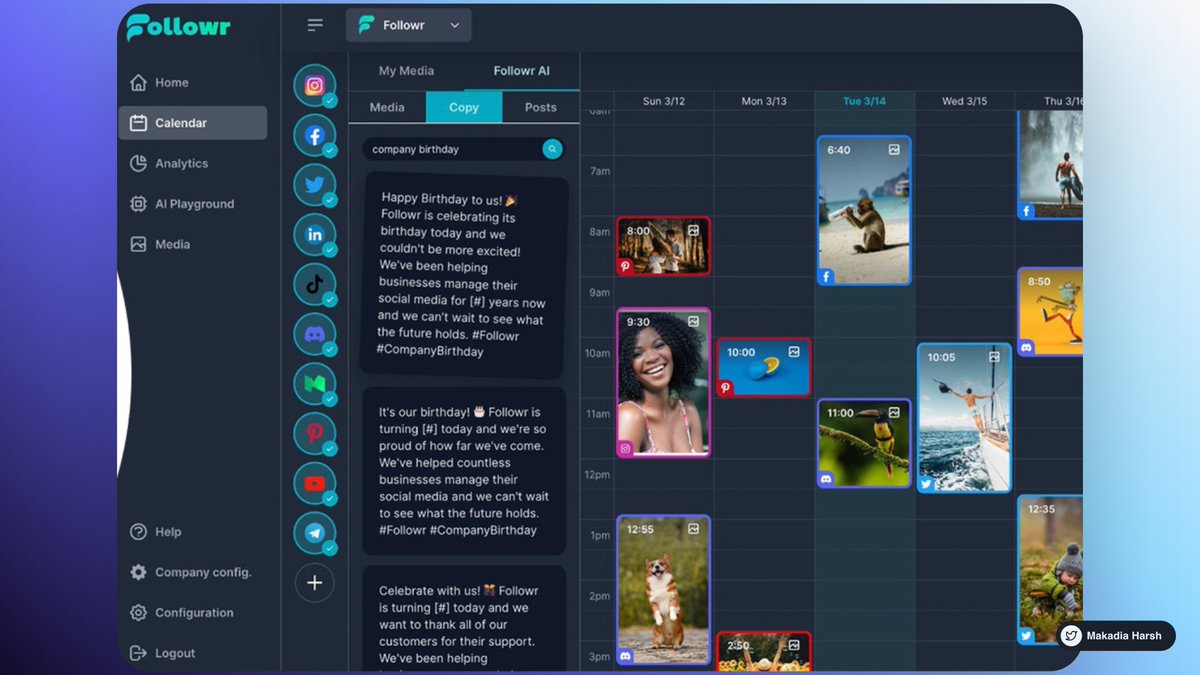The width and height of the screenshot is (1200, 675).
Task: Open the 12:55 Discord dog post
Action: [x=664, y=590]
